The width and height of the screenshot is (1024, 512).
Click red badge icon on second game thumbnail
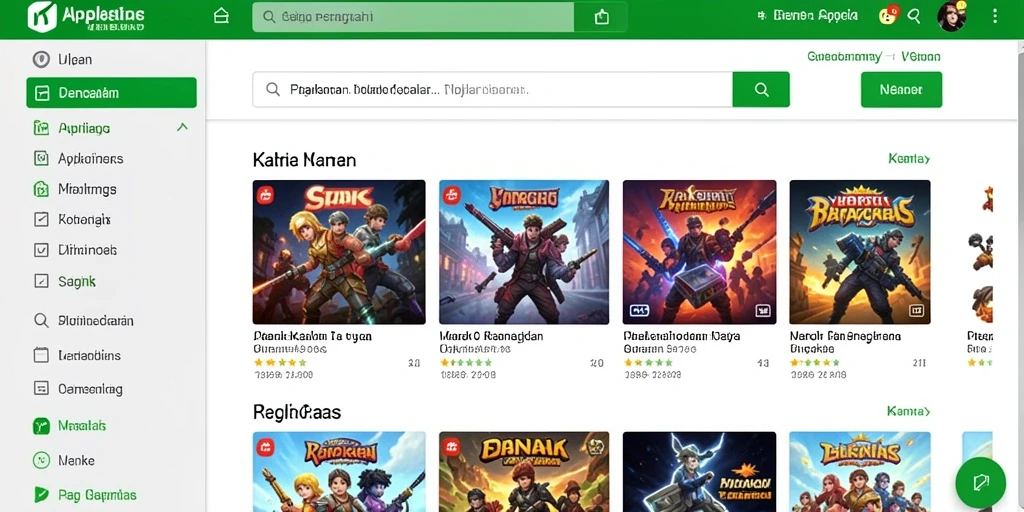pos(452,195)
